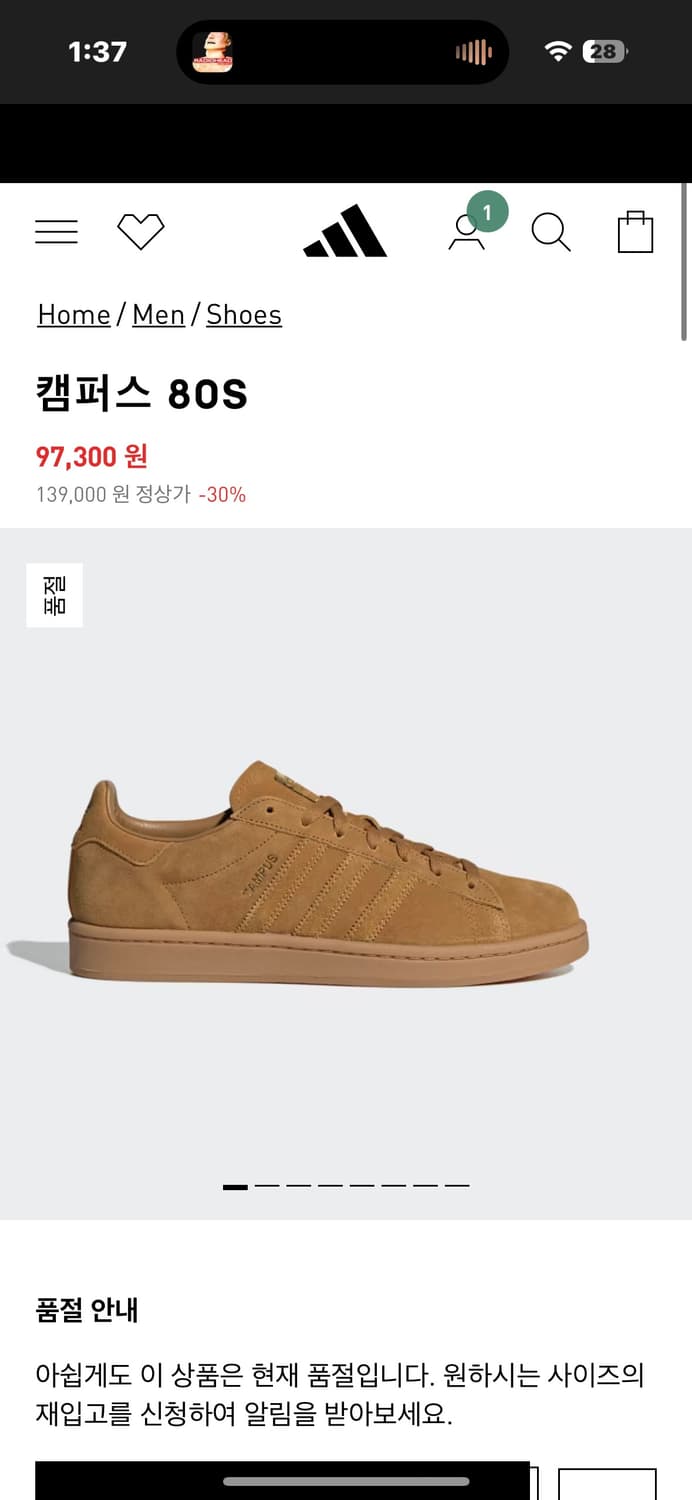Tap the green notification badge showing 1
692x1500 pixels.
pyautogui.click(x=487, y=212)
